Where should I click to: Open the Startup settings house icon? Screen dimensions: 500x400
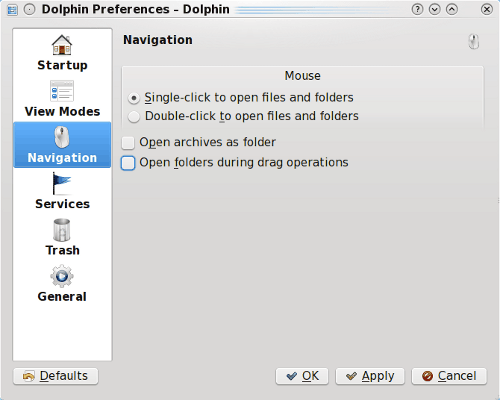point(62,45)
